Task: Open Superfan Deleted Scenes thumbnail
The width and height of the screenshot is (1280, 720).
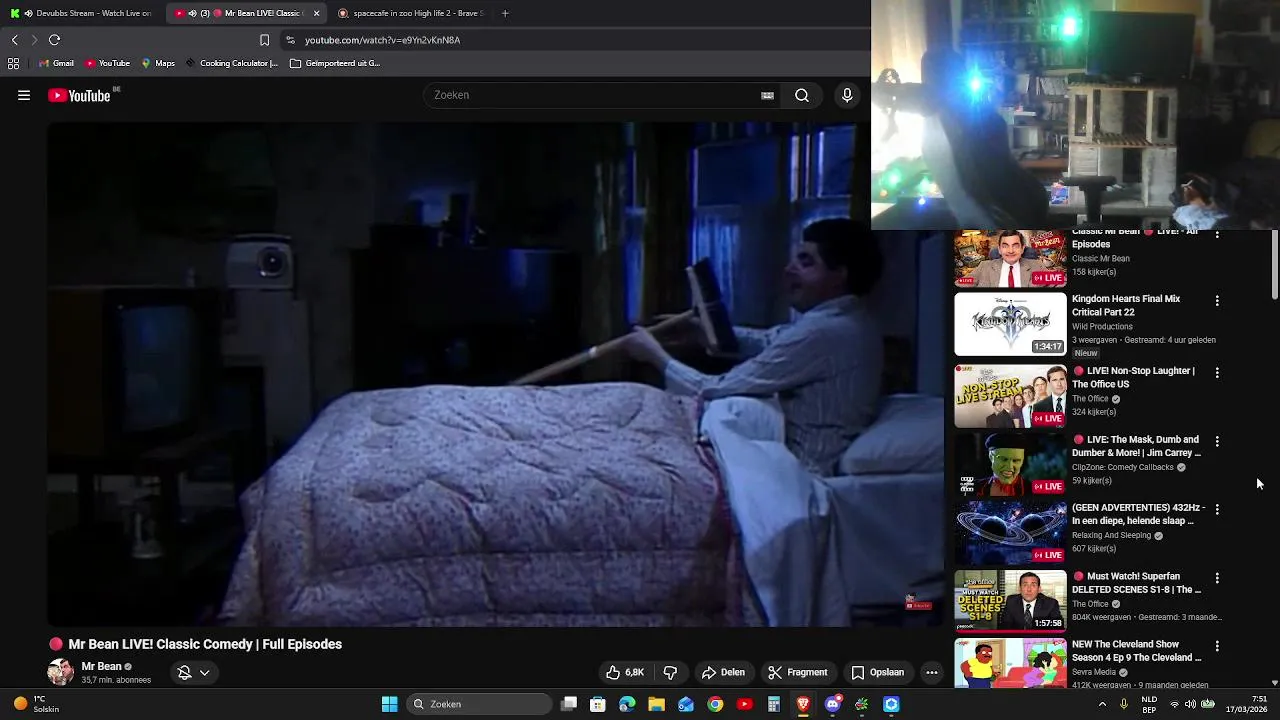Action: click(1010, 601)
